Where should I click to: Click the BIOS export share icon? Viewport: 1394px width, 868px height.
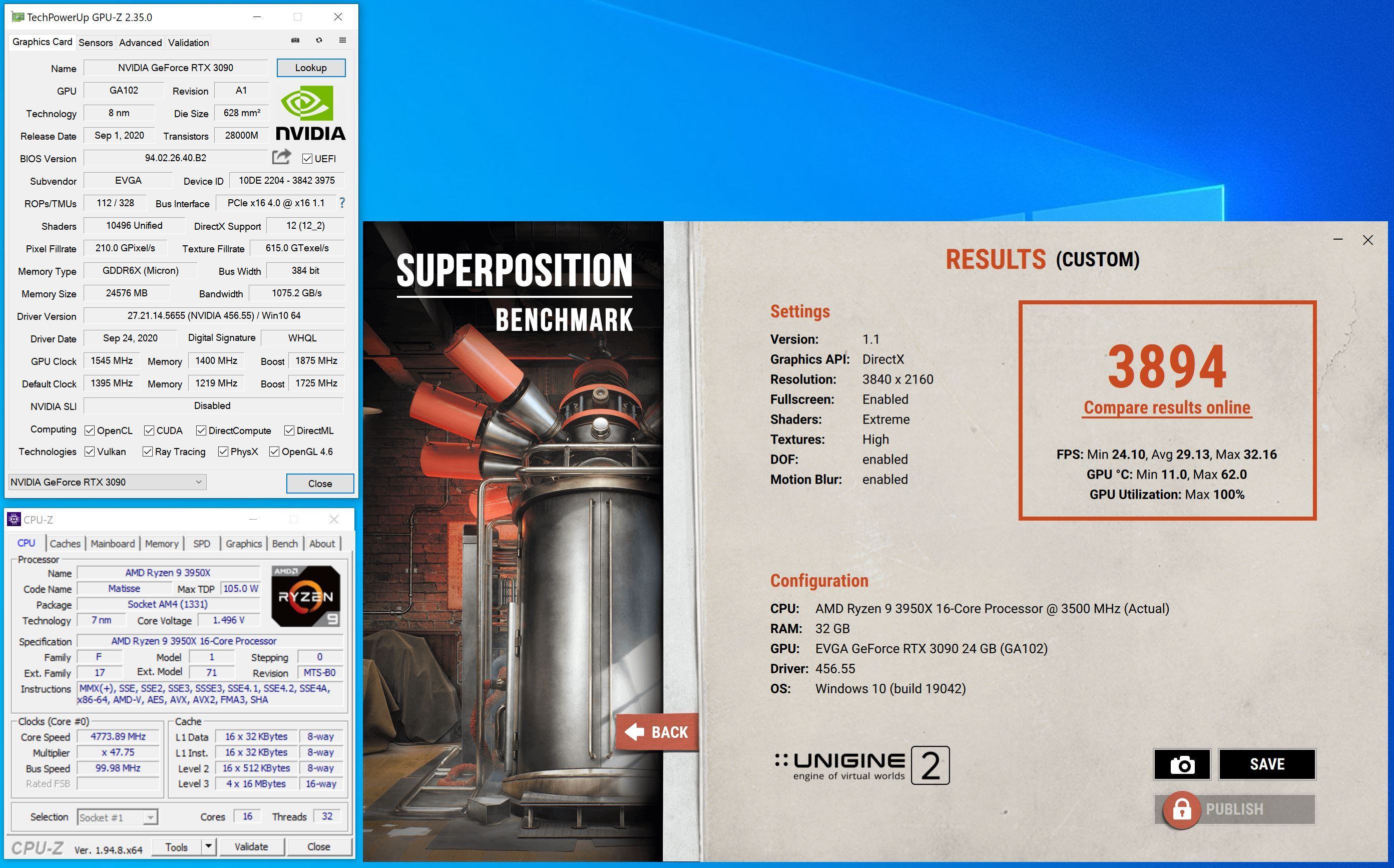coord(281,157)
